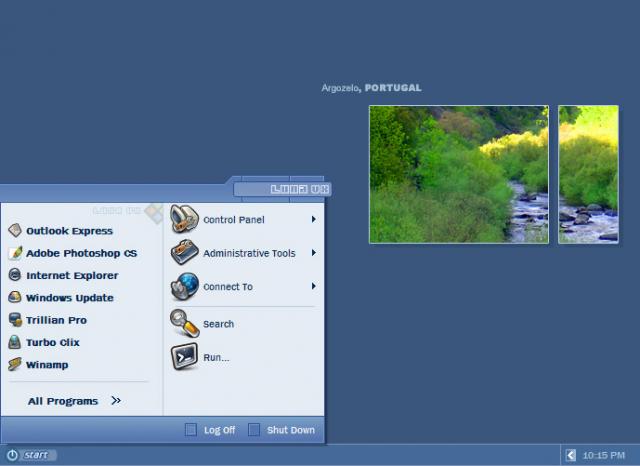This screenshot has width=640, height=466.
Task: Open the Control Panel label
Action: pos(234,220)
